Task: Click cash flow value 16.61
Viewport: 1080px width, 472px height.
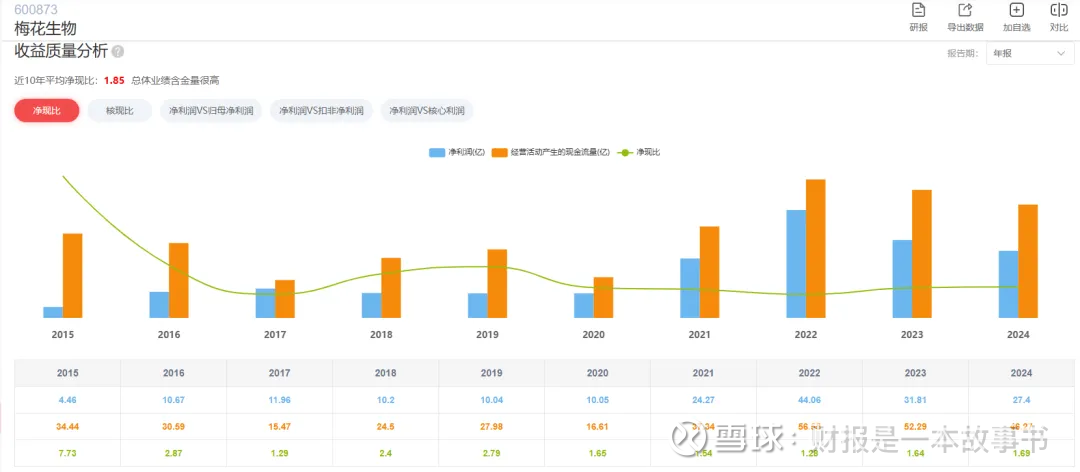Action: (x=598, y=427)
